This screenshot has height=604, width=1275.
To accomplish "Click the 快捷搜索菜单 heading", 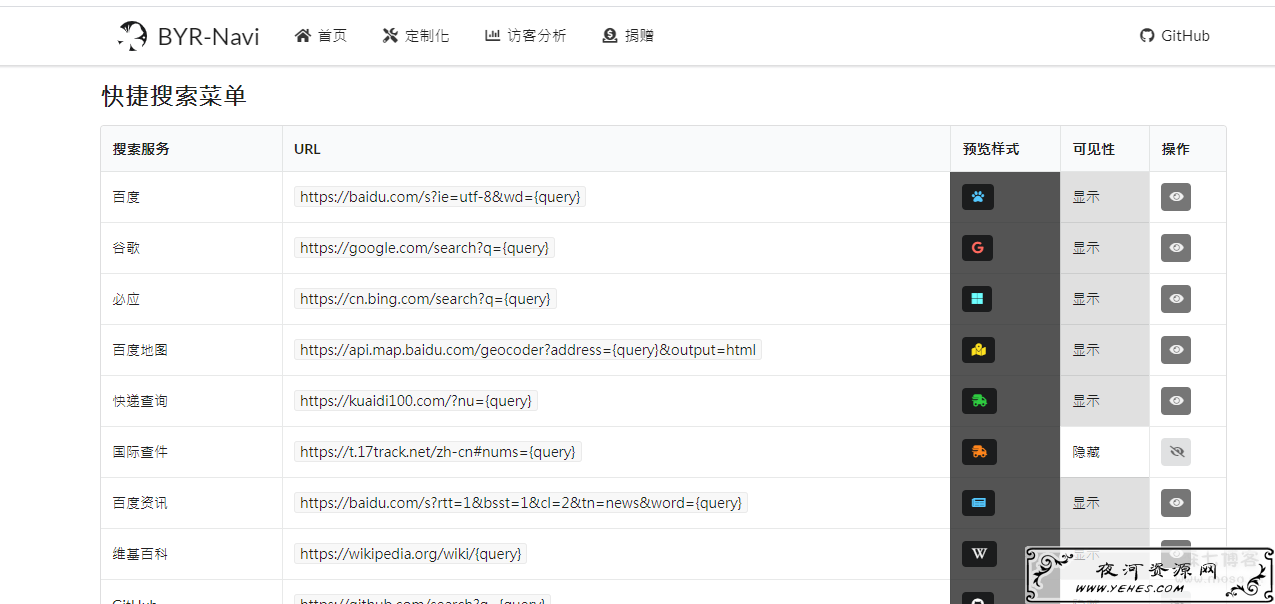I will 174,96.
